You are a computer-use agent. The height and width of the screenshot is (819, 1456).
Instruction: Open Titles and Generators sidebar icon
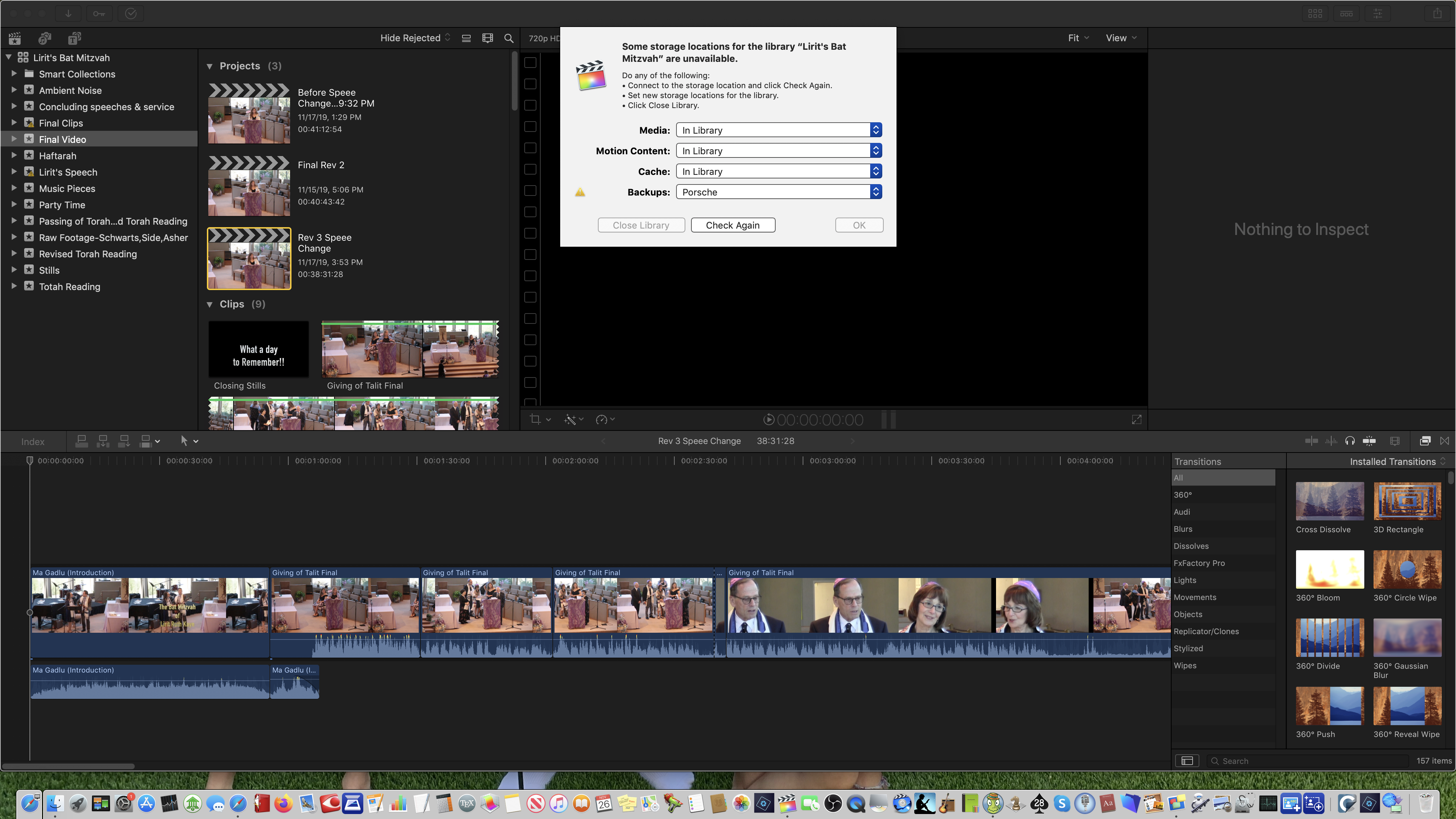pyautogui.click(x=74, y=38)
